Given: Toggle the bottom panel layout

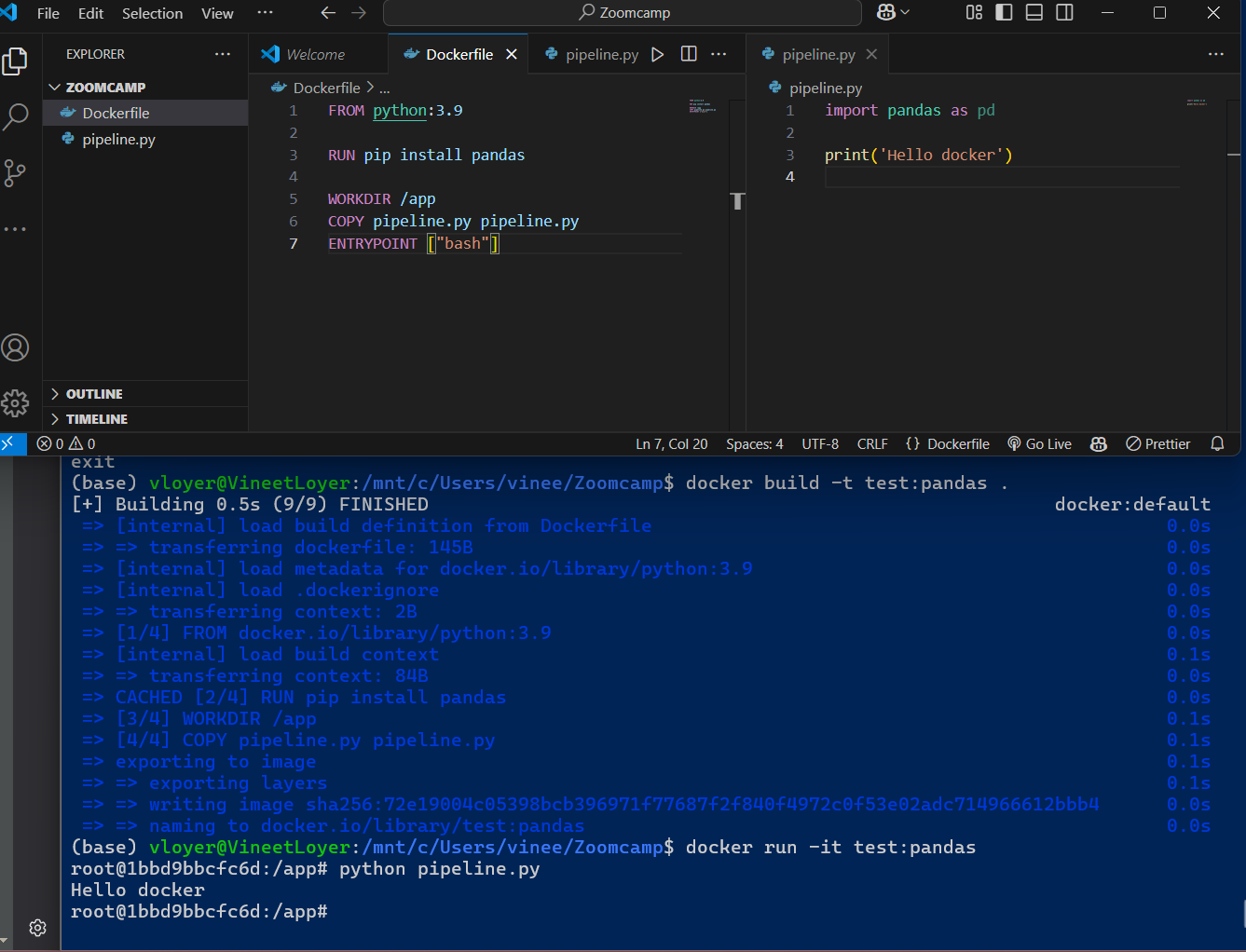Looking at the screenshot, I should pos(1034,13).
